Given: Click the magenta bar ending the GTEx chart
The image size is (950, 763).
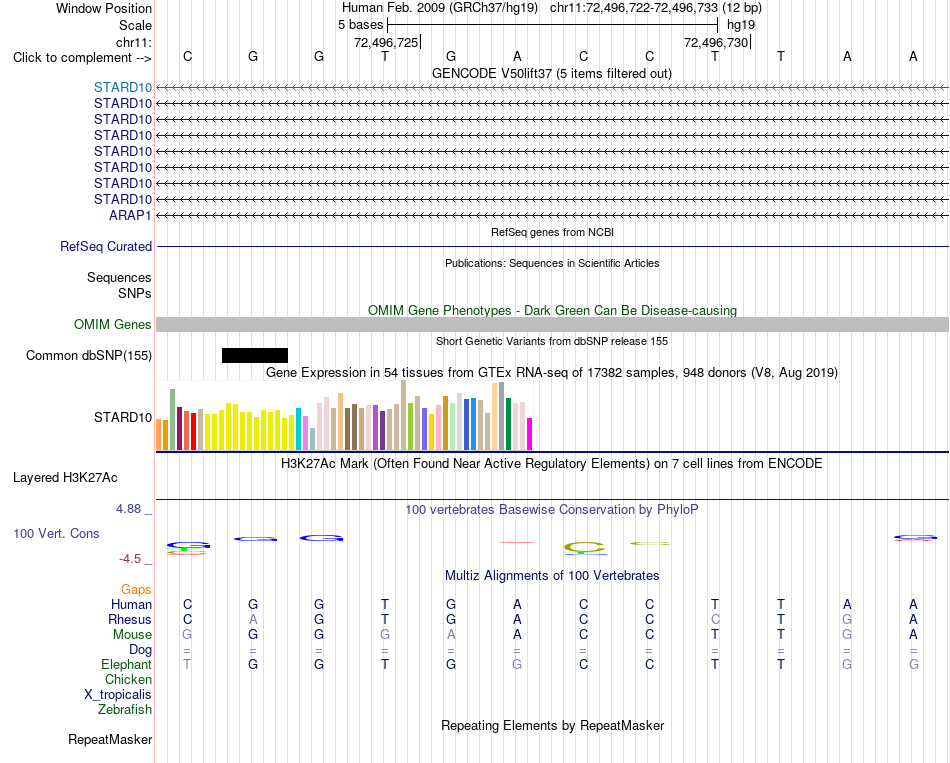Looking at the screenshot, I should pos(530,434).
